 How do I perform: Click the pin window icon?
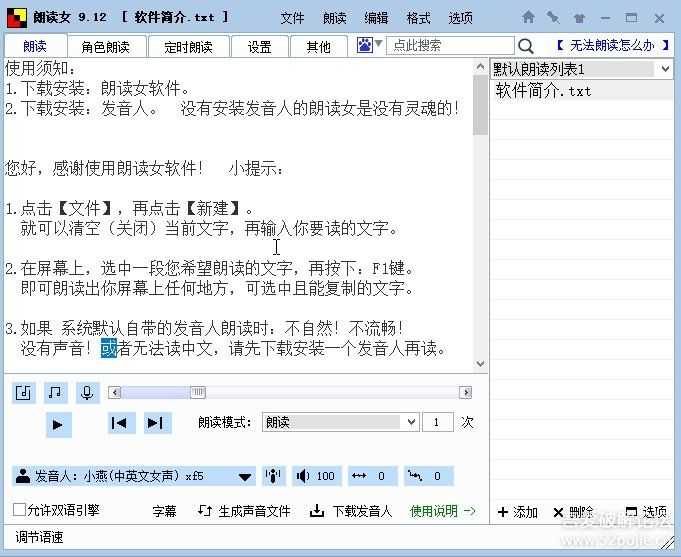(x=553, y=17)
